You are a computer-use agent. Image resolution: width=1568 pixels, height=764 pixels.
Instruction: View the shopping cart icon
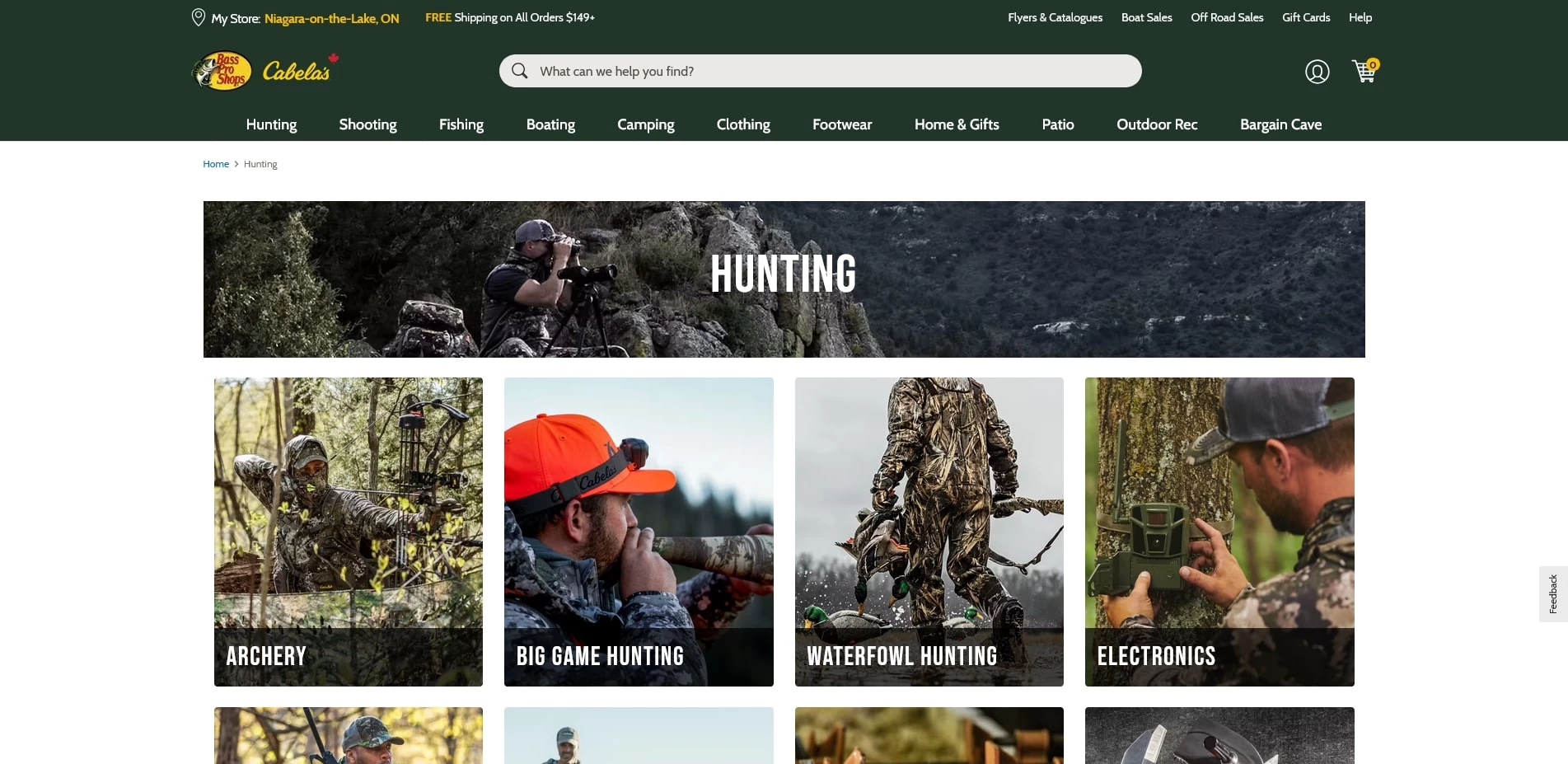1364,72
